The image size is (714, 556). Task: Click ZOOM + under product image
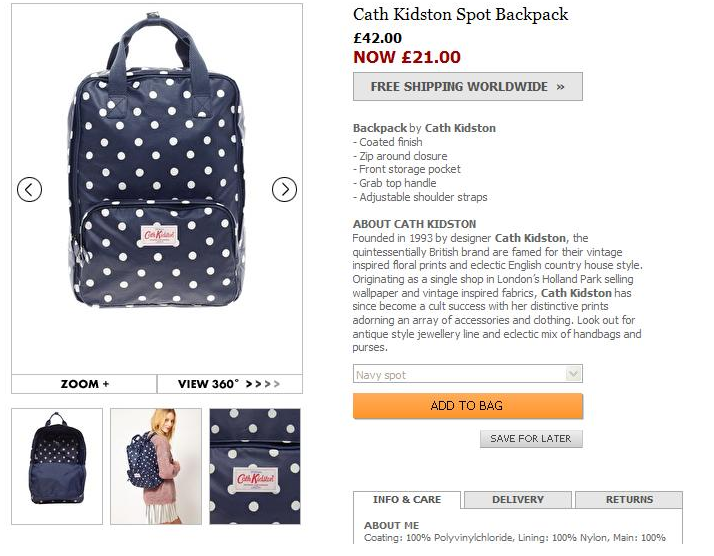[84, 384]
